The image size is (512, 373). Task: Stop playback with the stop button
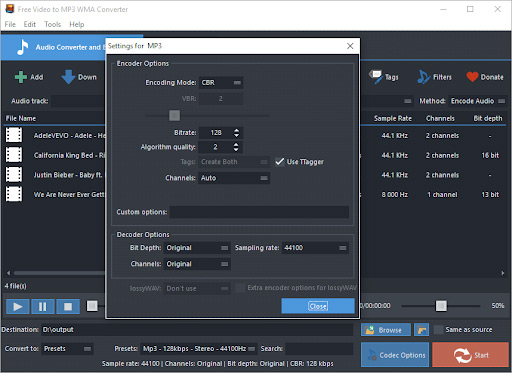click(68, 306)
